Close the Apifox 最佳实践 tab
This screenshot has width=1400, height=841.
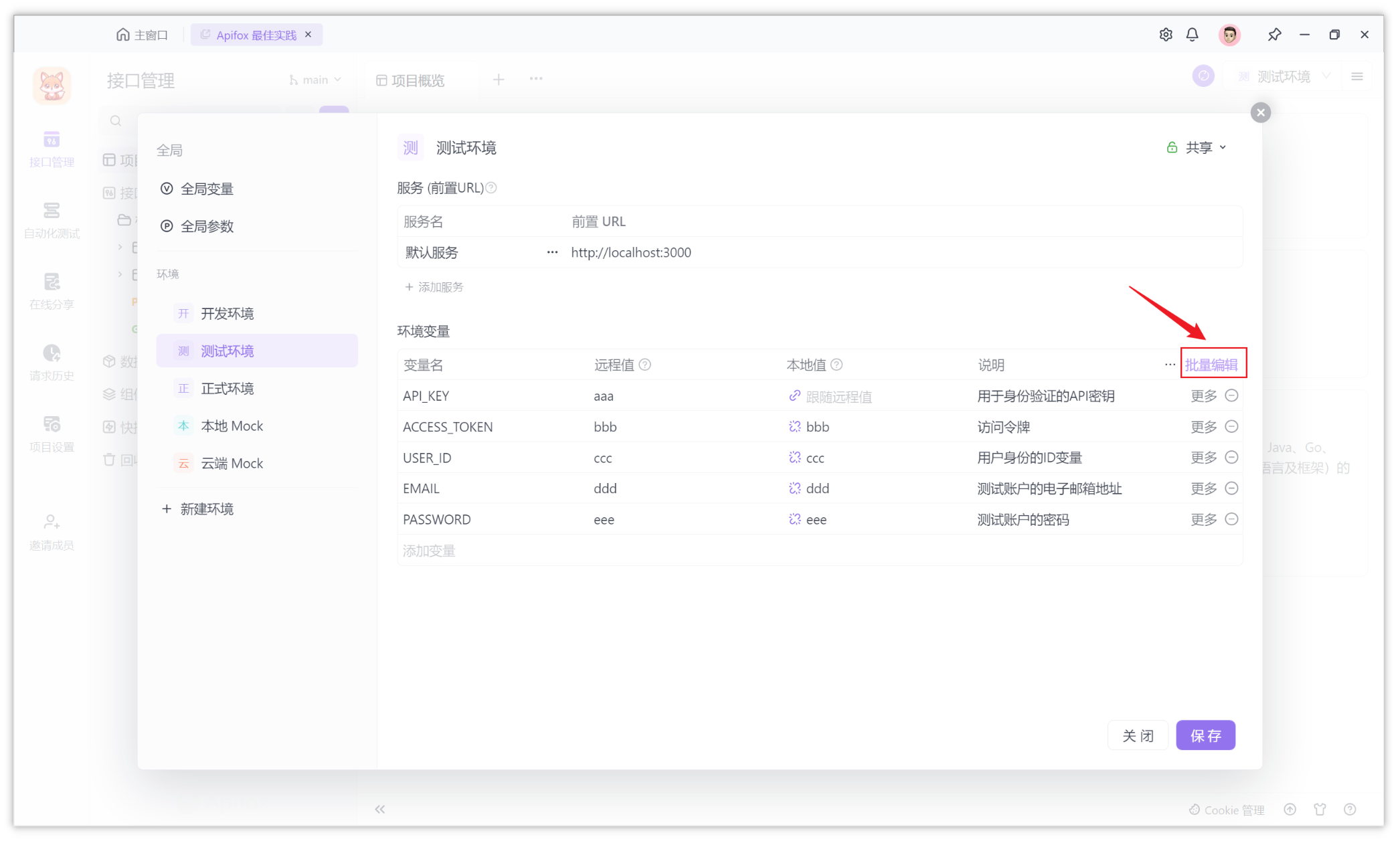309,34
